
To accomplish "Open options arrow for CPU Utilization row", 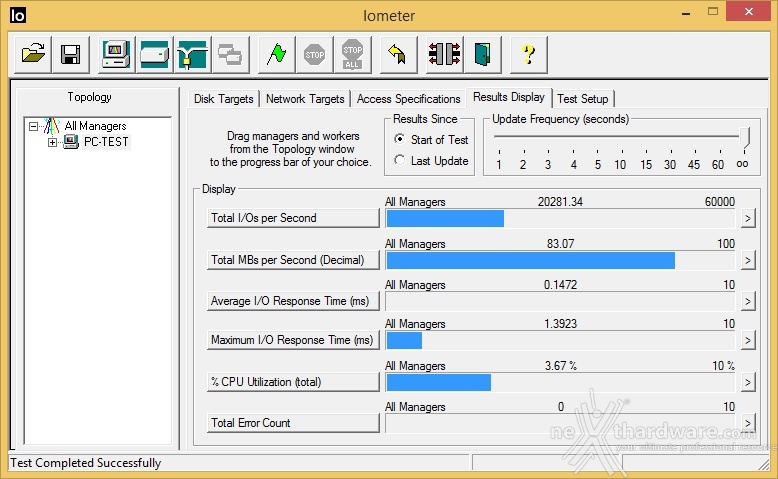I will tap(748, 382).
